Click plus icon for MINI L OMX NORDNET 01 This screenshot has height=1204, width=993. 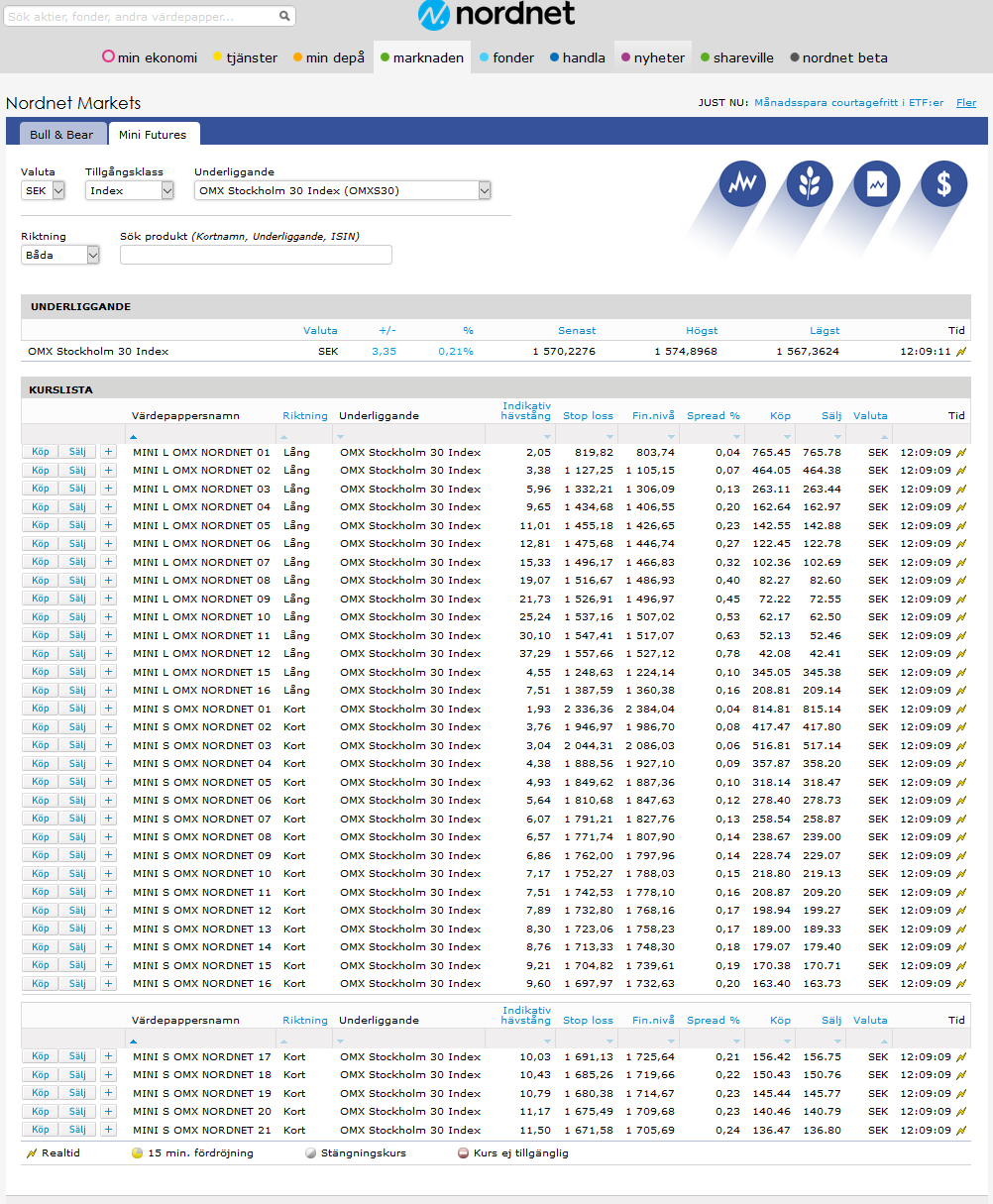109,452
